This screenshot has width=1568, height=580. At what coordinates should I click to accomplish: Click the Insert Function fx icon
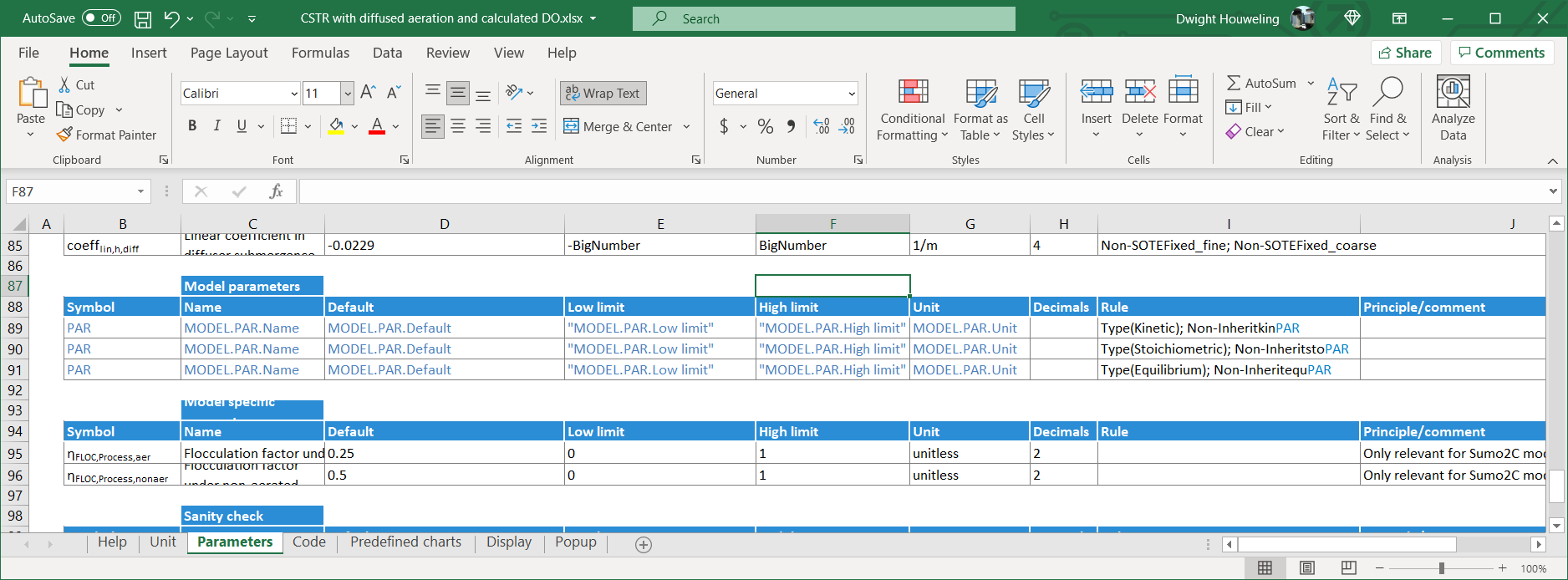click(x=276, y=191)
